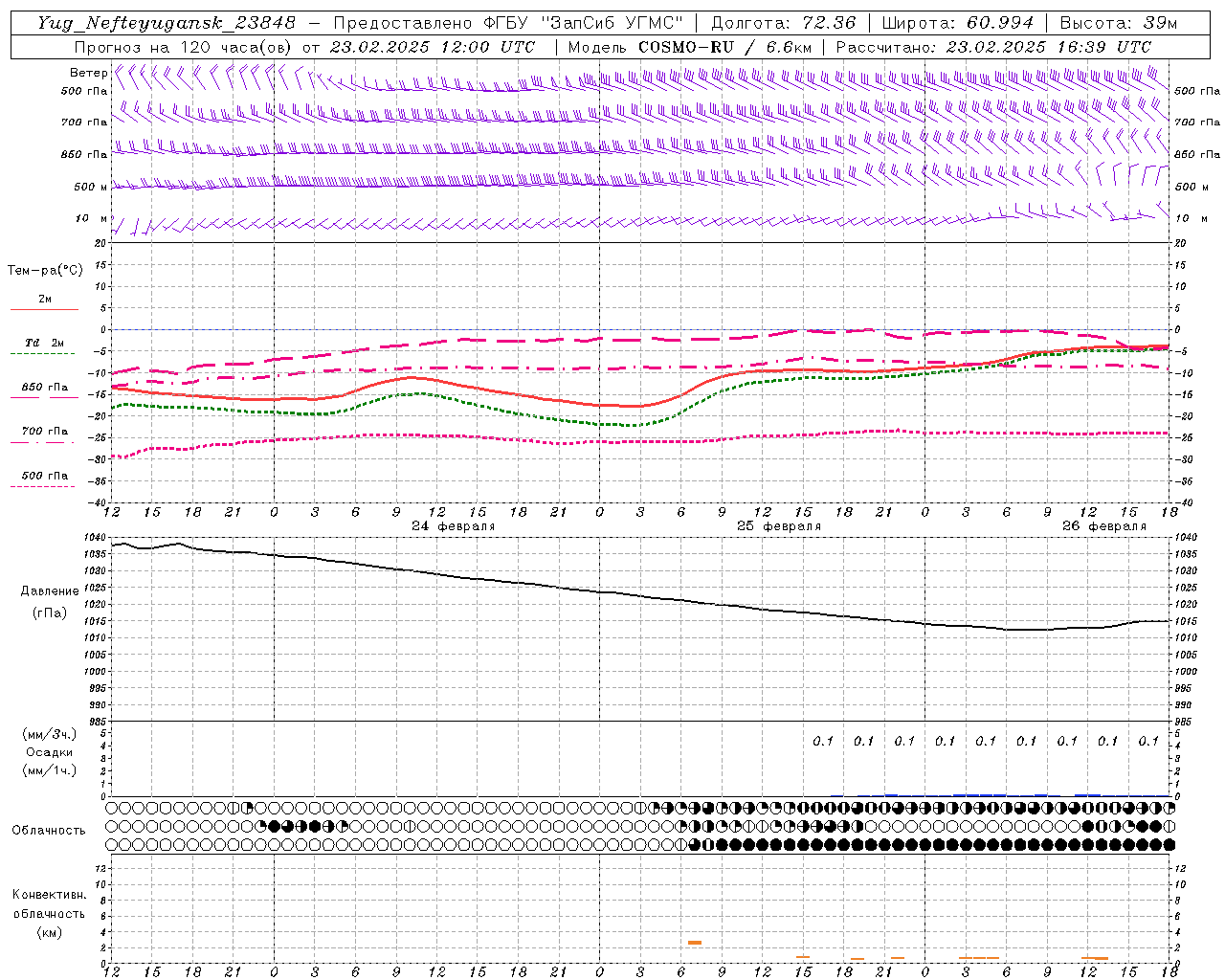Click the "Td 2м" dew point legend entry
Viewport: 1225px width, 980px height.
coord(44,343)
